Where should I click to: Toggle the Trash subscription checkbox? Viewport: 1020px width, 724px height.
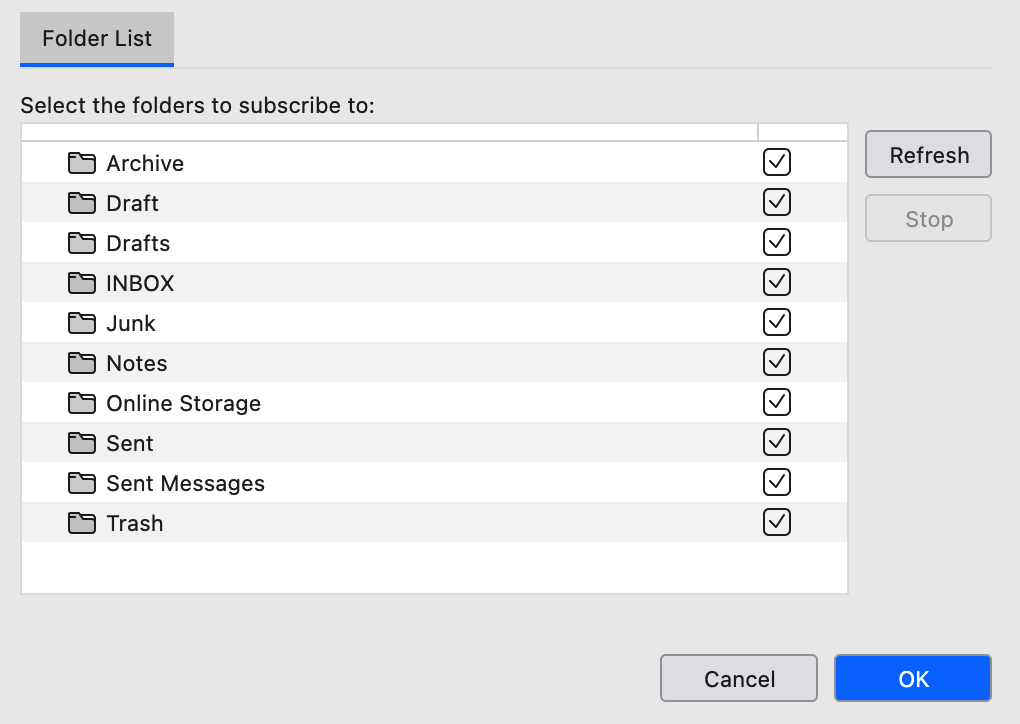coord(777,522)
